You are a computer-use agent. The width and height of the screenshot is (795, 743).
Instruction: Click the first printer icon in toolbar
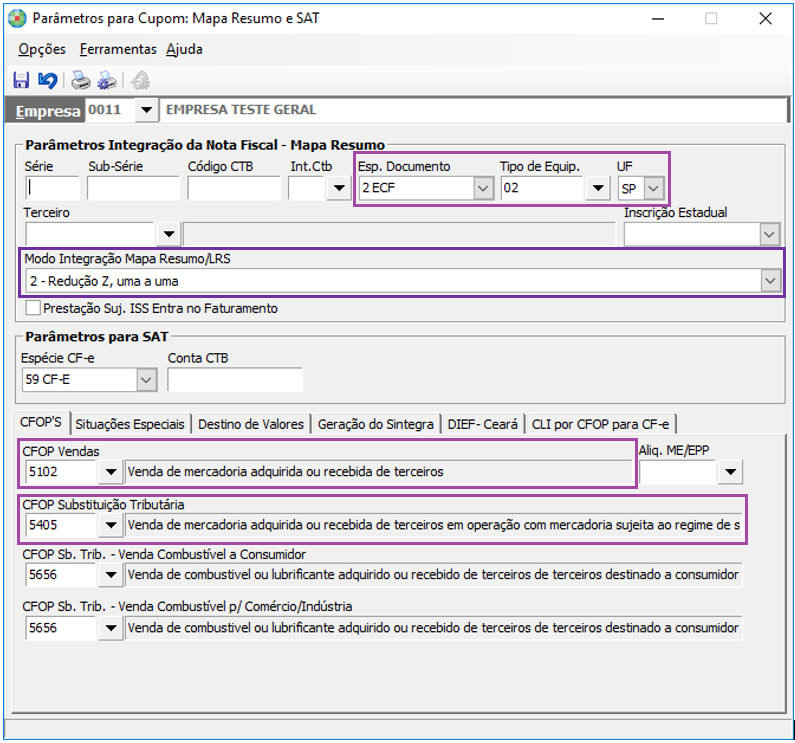click(x=80, y=81)
